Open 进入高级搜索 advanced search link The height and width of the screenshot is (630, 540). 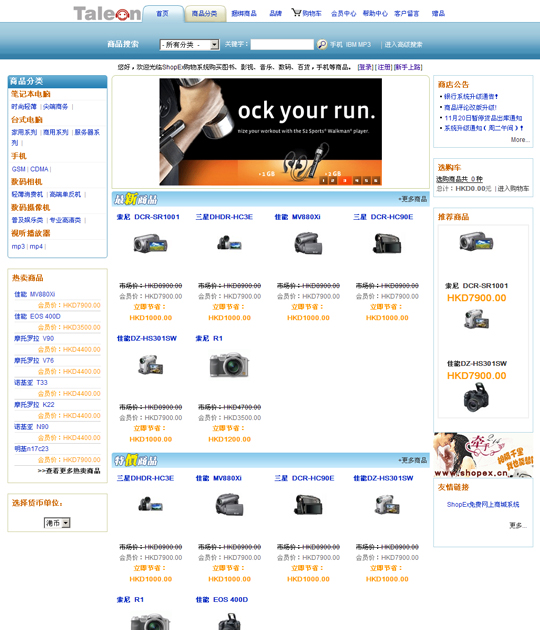point(403,45)
